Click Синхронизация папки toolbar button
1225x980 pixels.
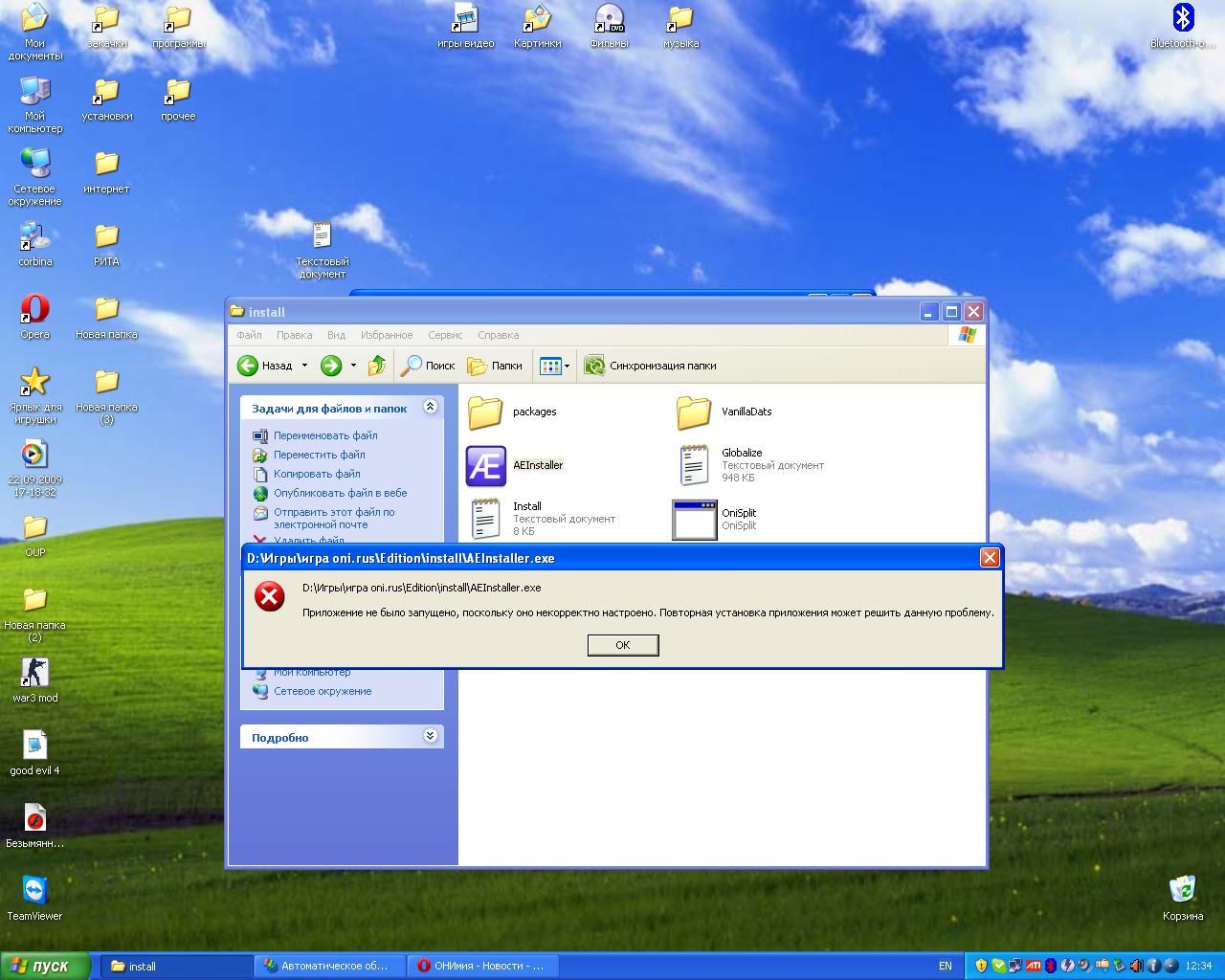pyautogui.click(x=651, y=366)
